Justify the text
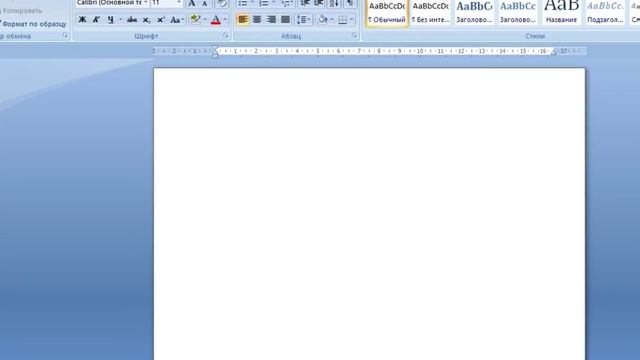This screenshot has width=640, height=360. pos(285,20)
